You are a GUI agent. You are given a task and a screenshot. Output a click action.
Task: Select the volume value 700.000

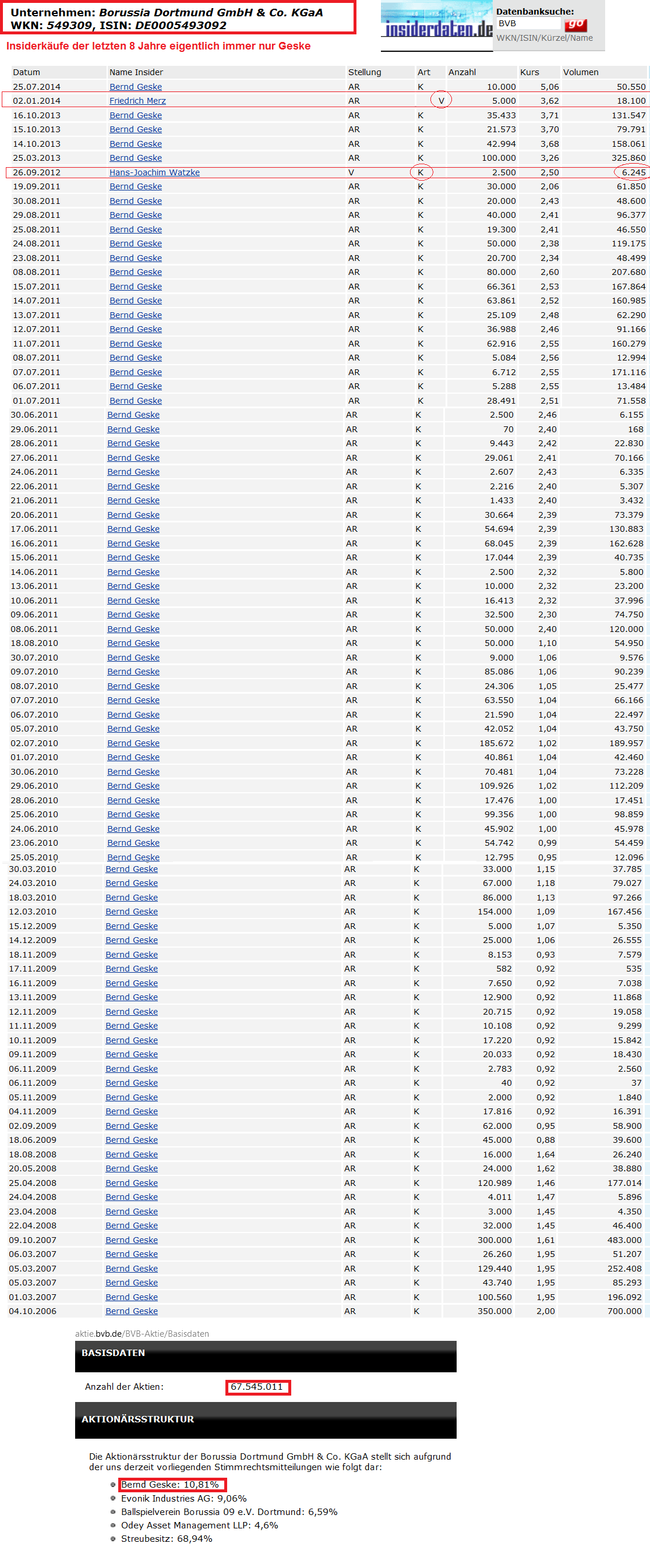pos(624,1311)
